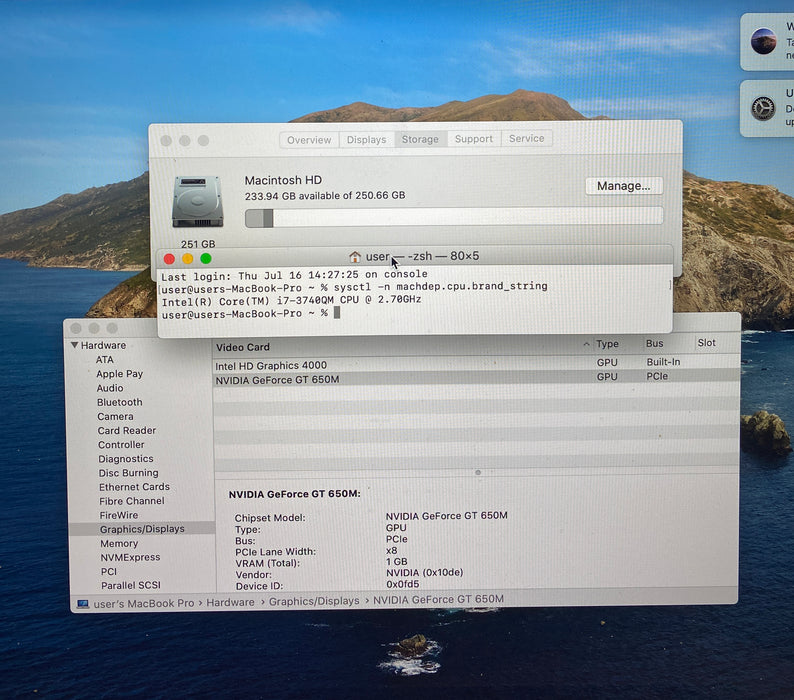The image size is (794, 700).
Task: Click the Macintosh HD drive icon
Action: pos(197,202)
